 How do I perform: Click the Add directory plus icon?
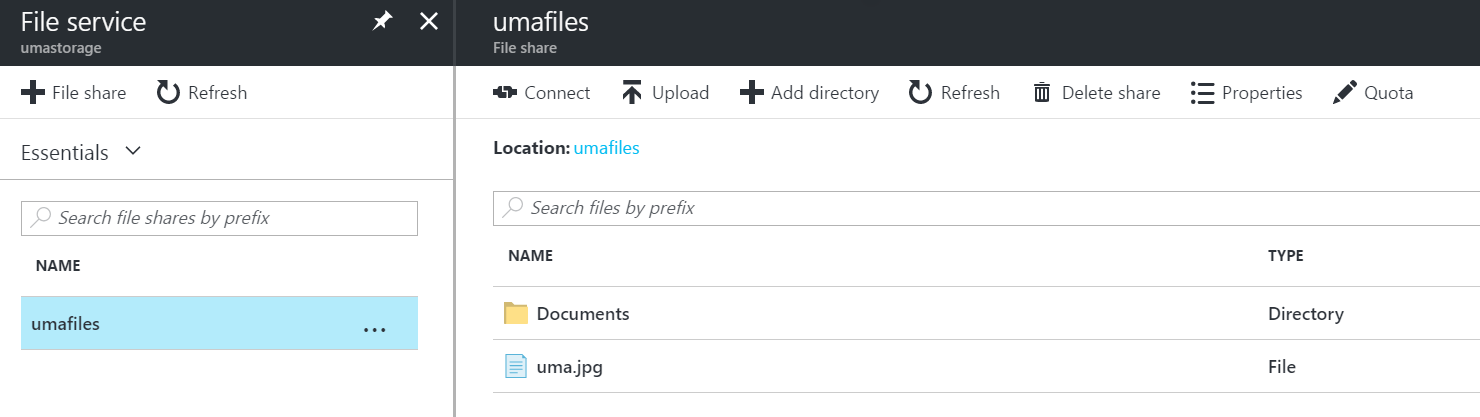tap(751, 93)
